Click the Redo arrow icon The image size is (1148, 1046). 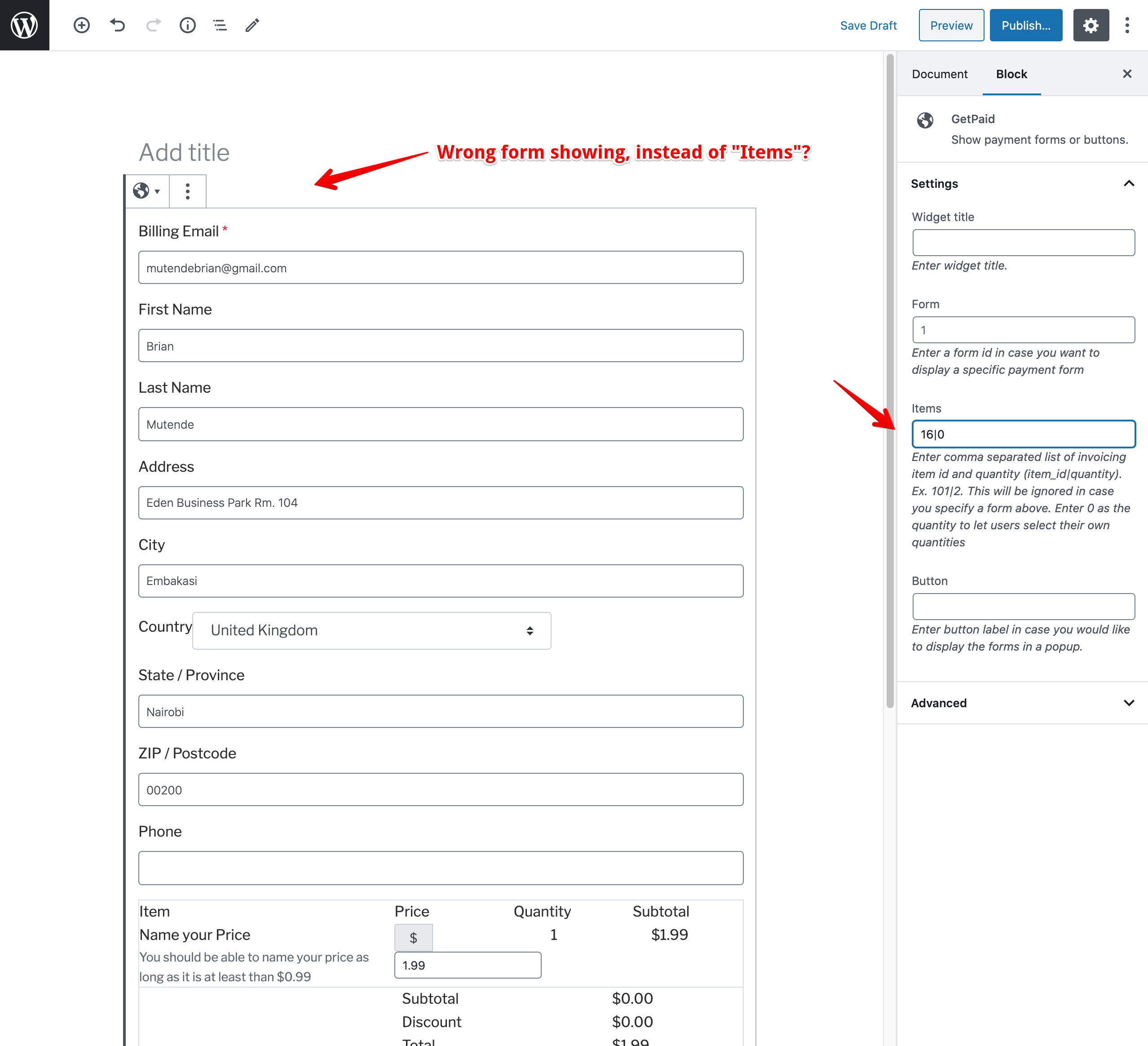click(153, 25)
